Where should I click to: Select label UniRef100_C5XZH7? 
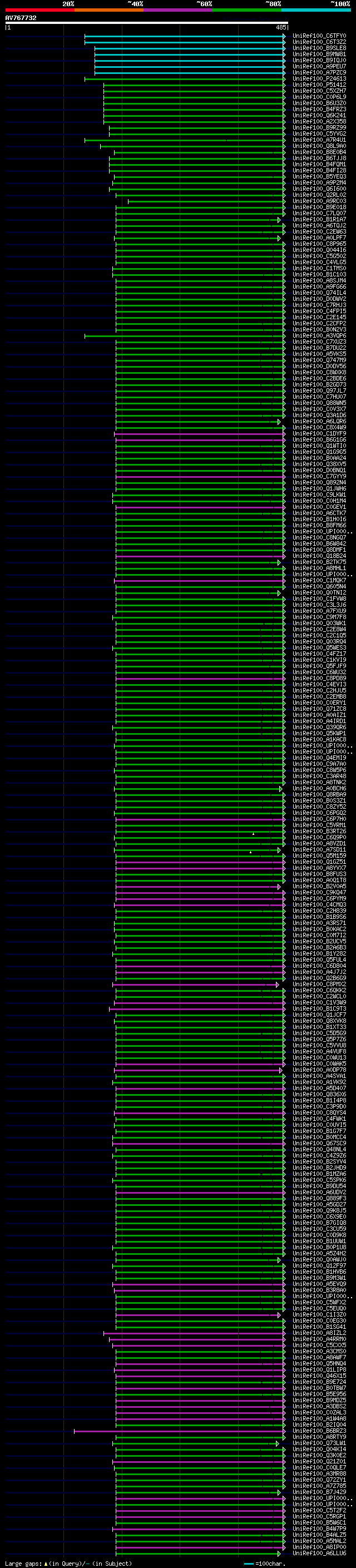(x=319, y=91)
